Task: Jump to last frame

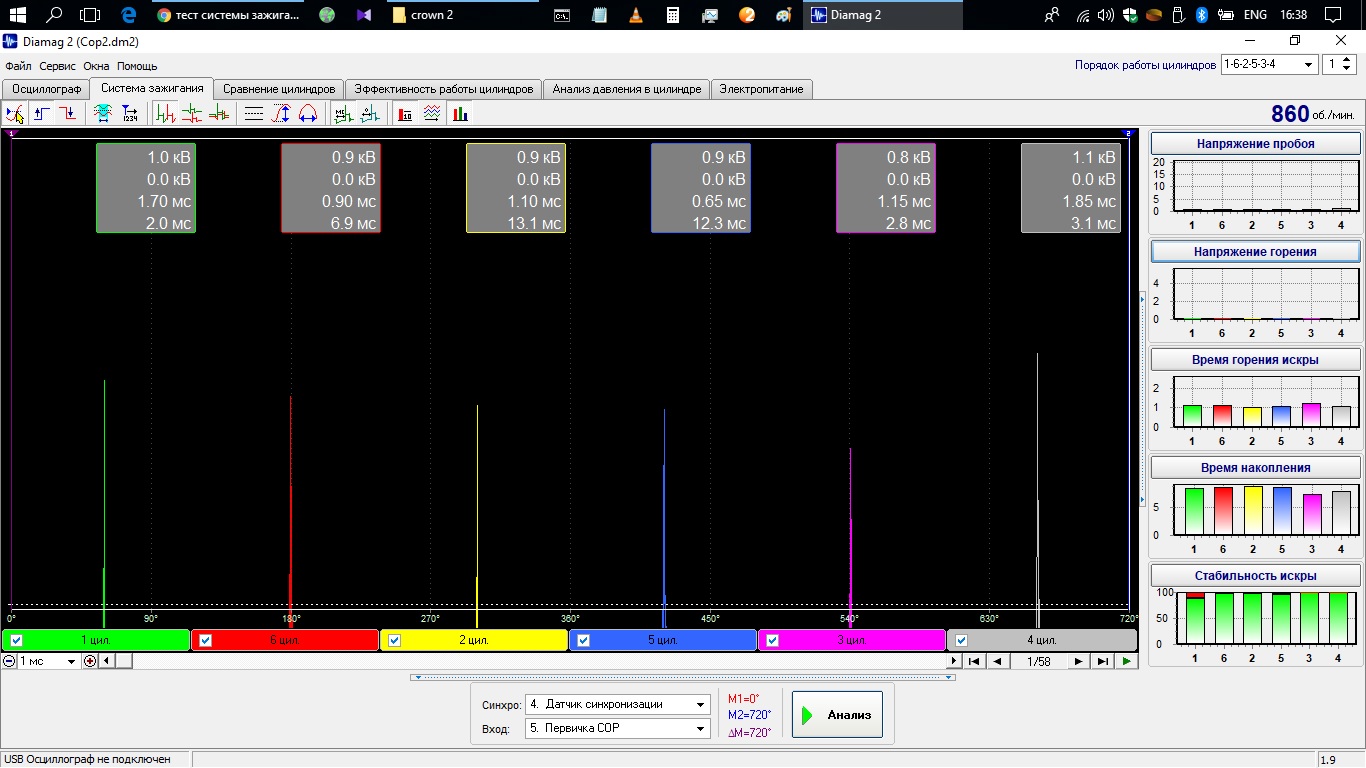Action: [1102, 661]
